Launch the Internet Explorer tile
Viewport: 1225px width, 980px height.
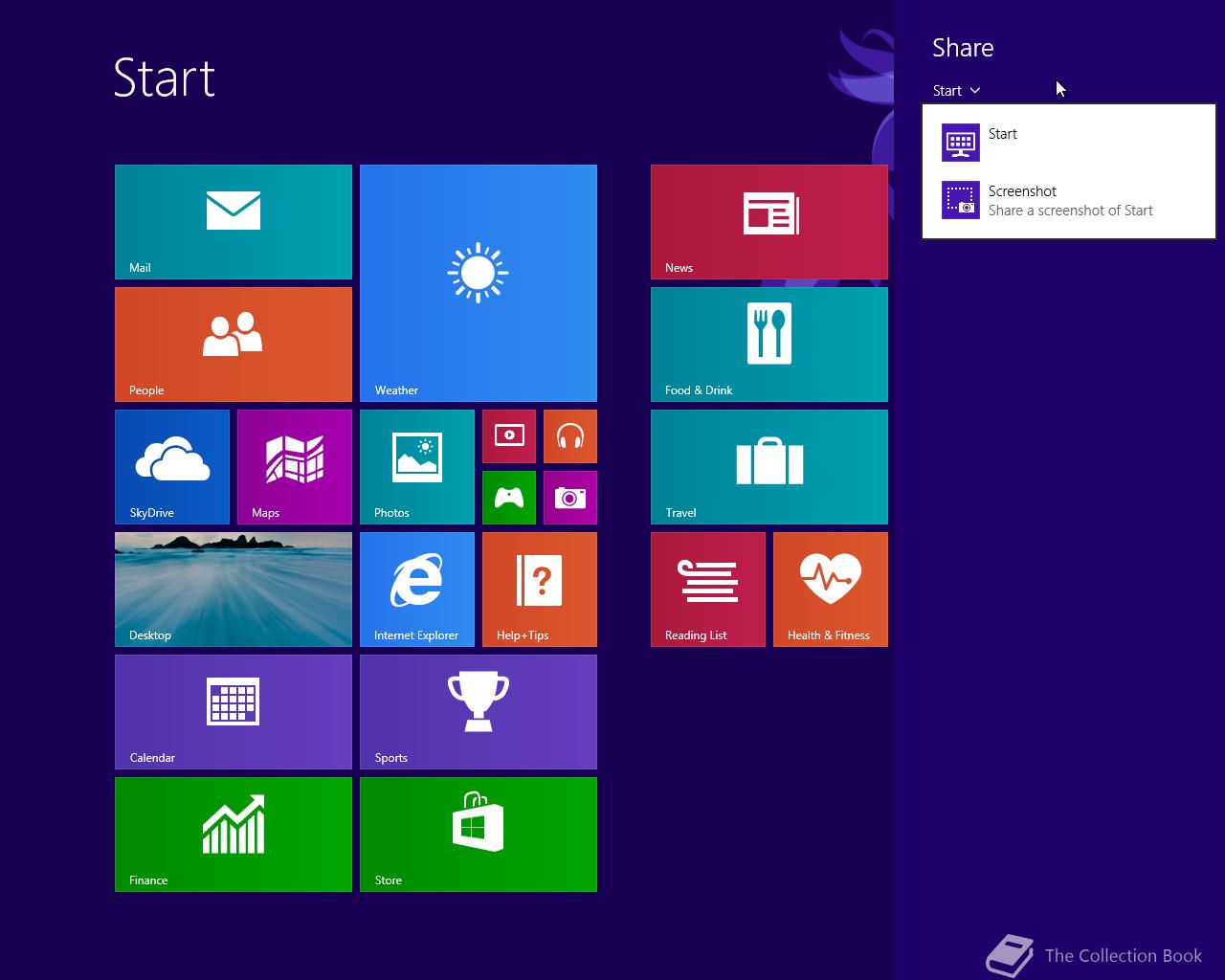417,590
